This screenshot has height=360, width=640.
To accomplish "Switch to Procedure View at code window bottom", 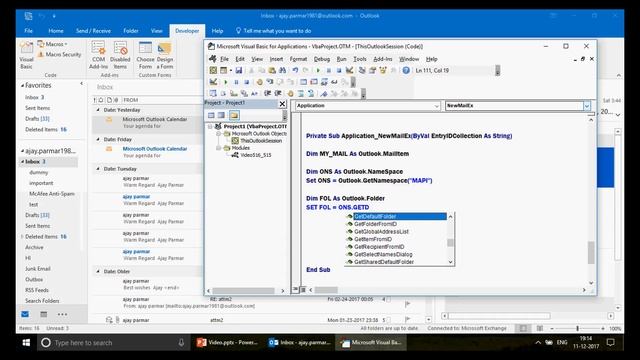I will click(296, 289).
